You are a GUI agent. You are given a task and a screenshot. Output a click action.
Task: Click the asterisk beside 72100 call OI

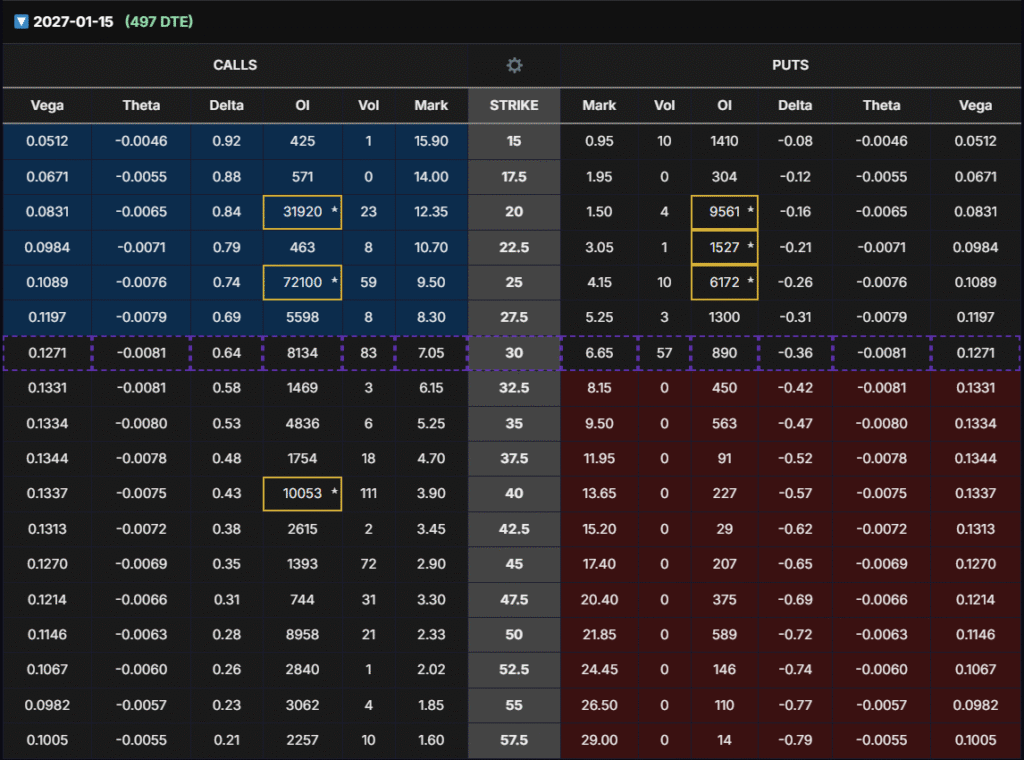tap(333, 283)
